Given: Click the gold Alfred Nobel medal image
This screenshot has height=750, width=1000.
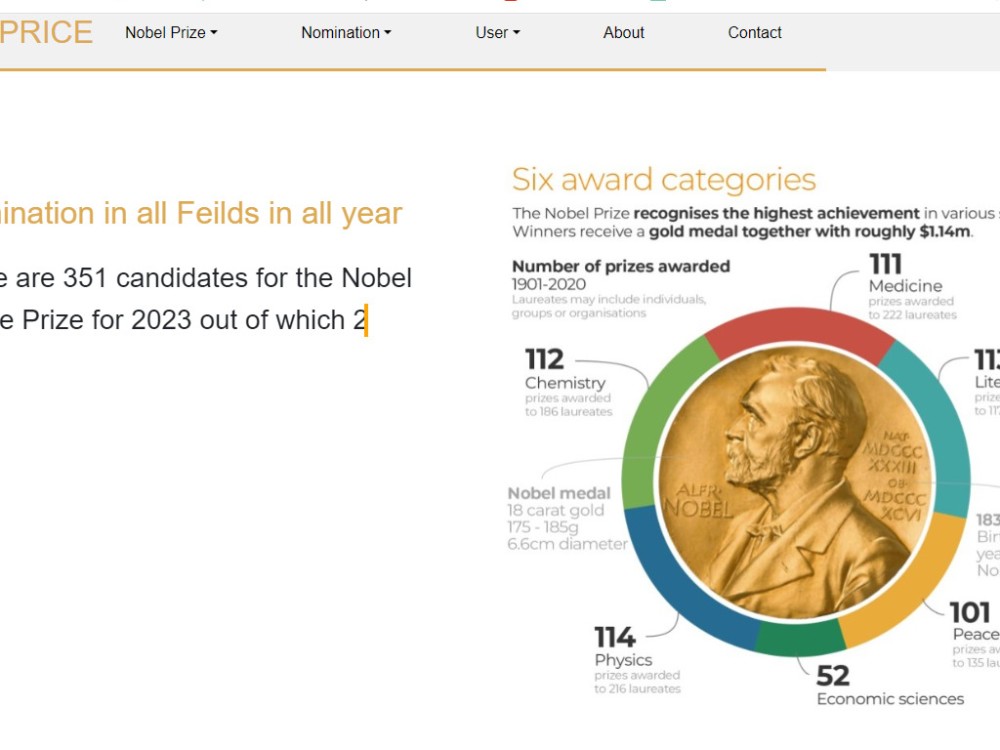Looking at the screenshot, I should click(x=795, y=483).
